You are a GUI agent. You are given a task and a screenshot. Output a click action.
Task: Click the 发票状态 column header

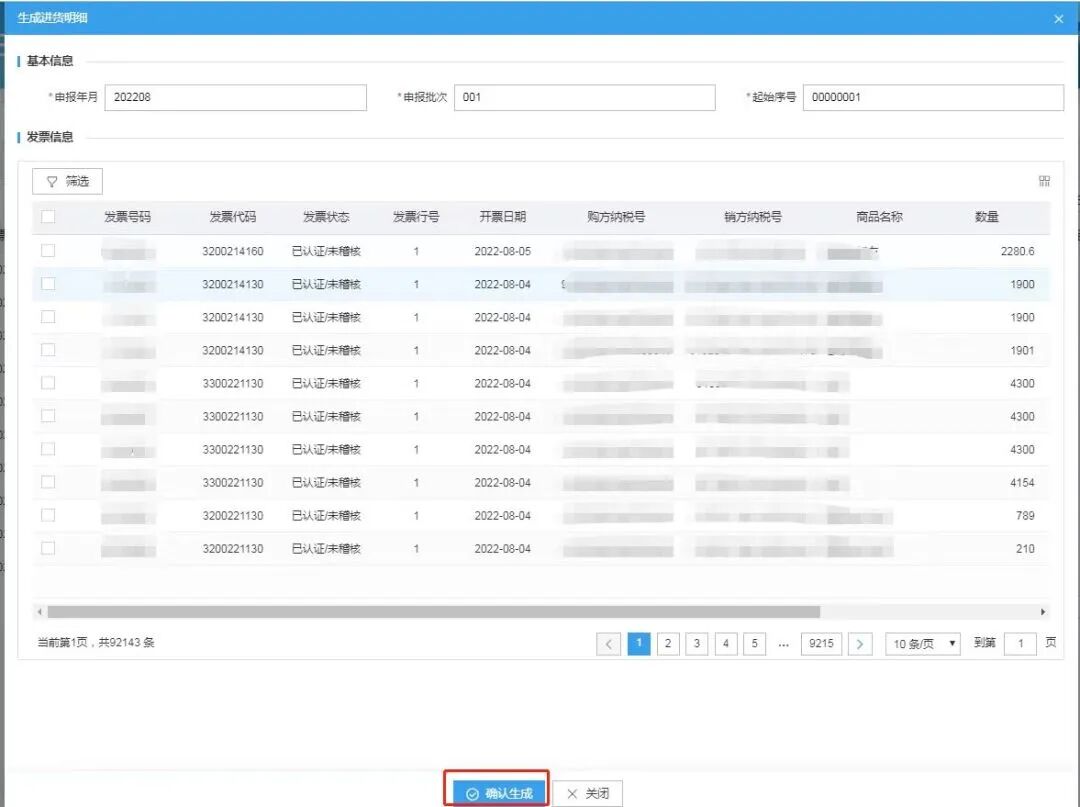tap(326, 217)
